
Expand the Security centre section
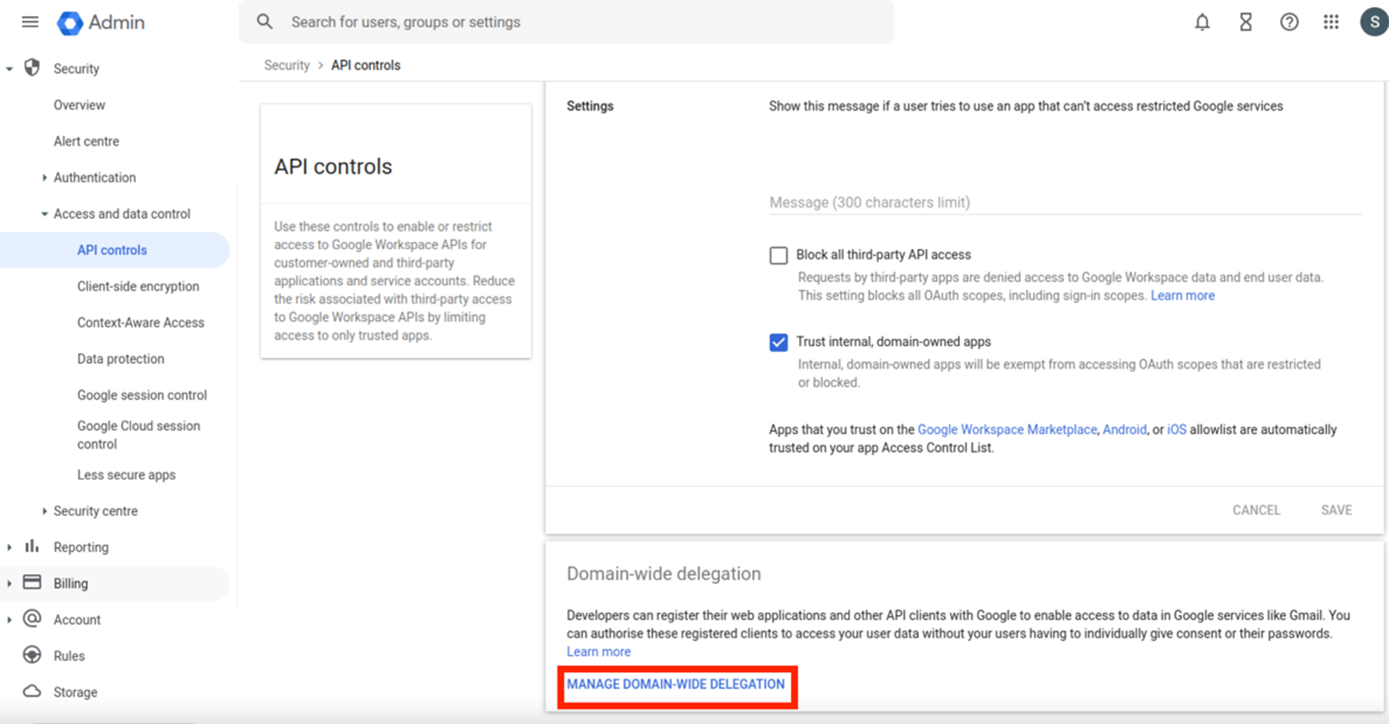44,510
